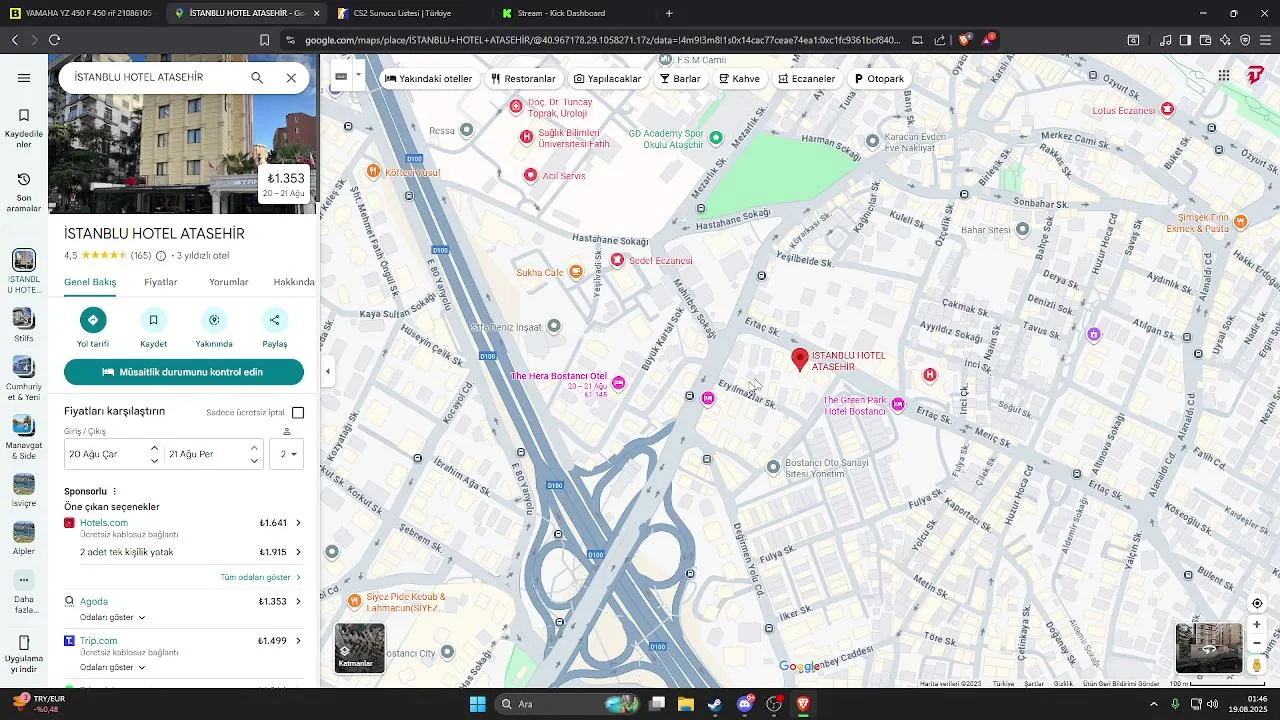Click Tüm odaları göster link
The image size is (1280, 720).
[x=260, y=578]
